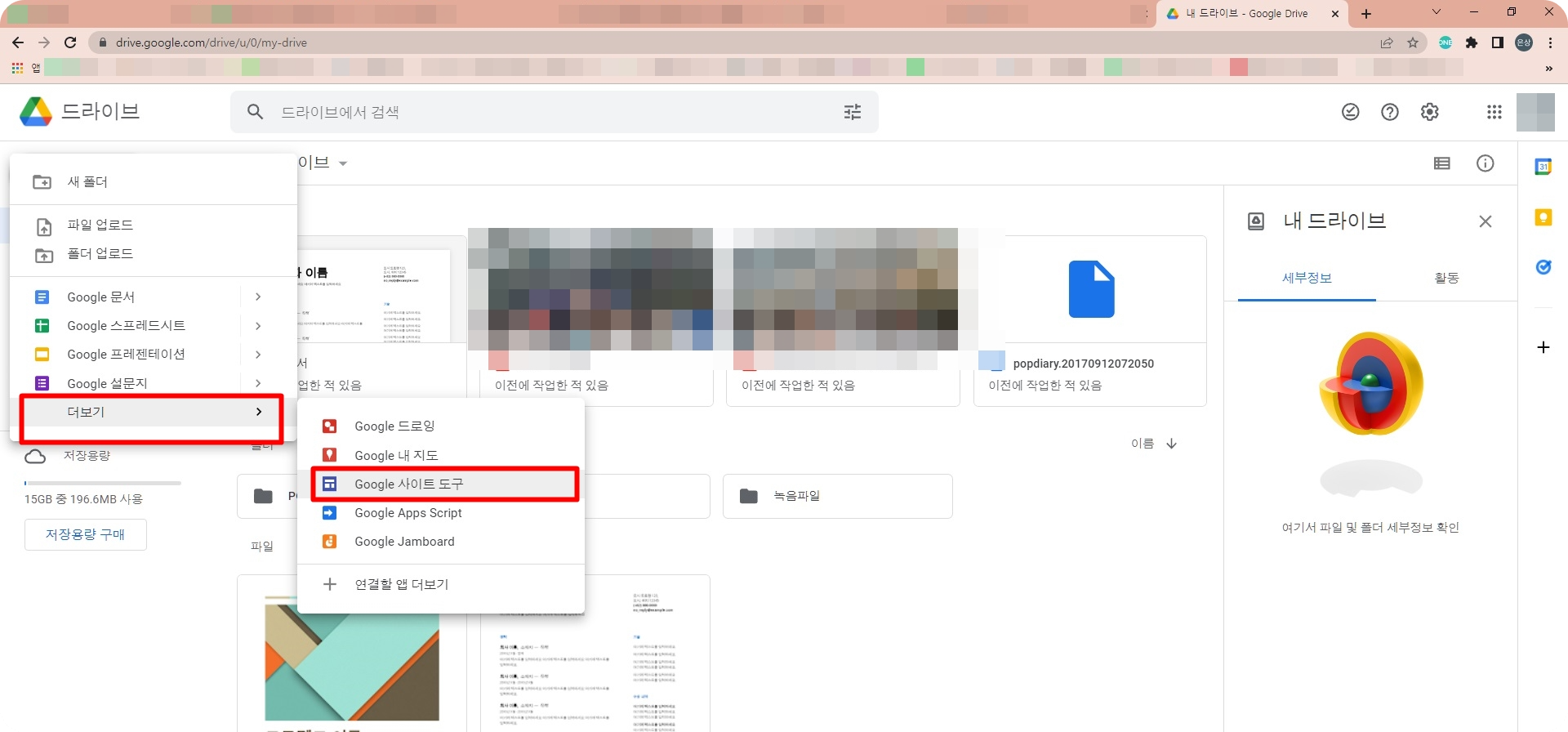Screen dimensions: 1568x732
Task: Expand Google 문서 submenu arrow
Action: click(258, 297)
